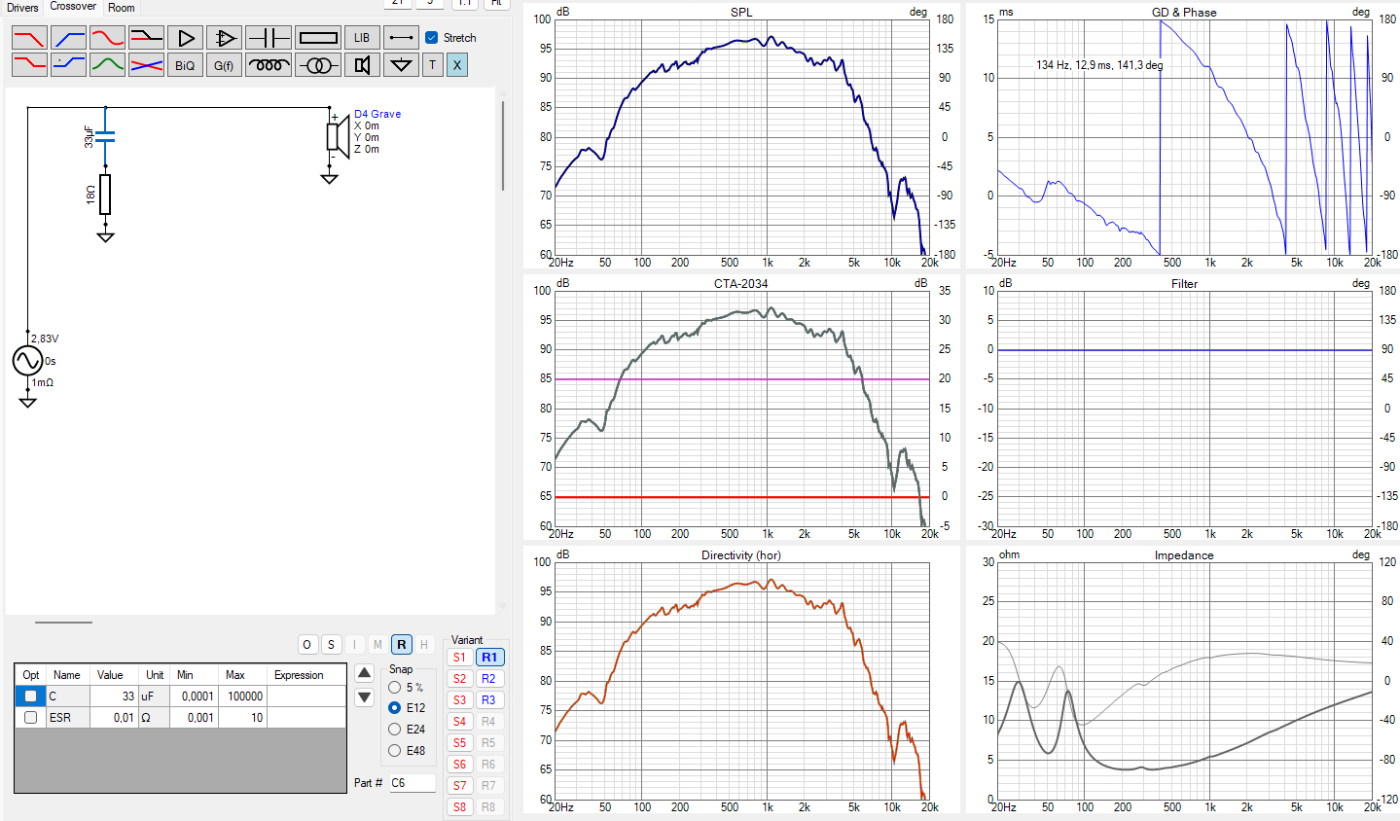Switch to the Room tab
The image size is (1400, 821).
pos(121,8)
